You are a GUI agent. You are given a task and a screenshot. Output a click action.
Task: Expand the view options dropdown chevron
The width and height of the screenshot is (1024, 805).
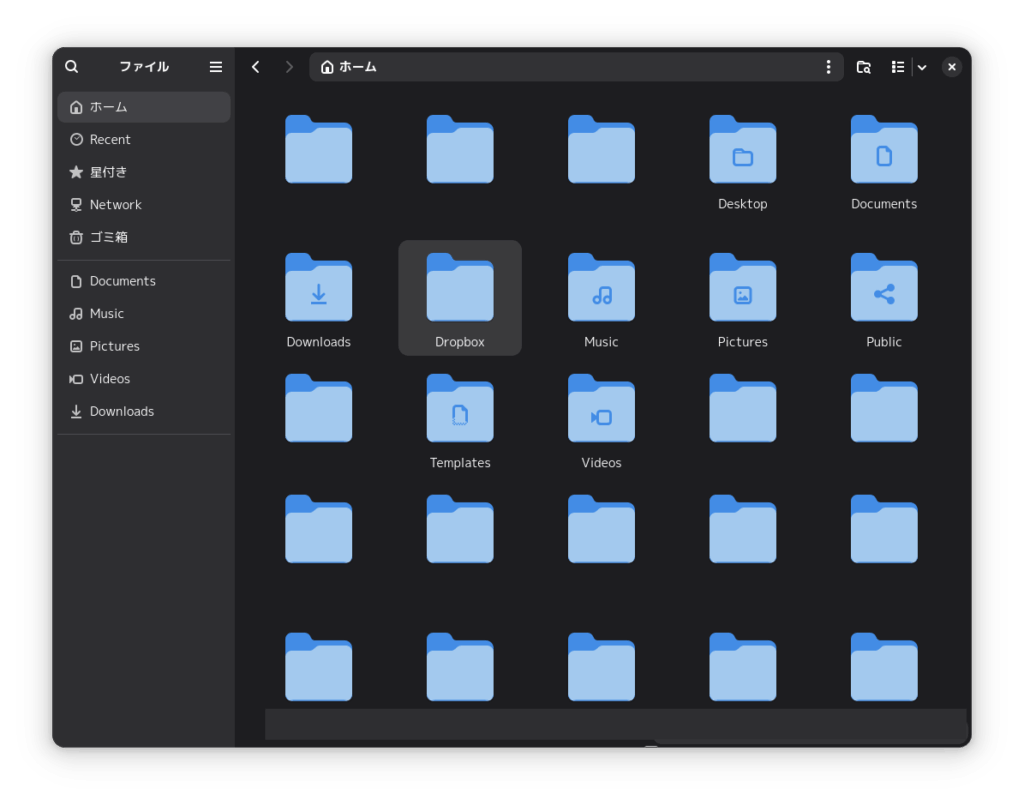pos(922,67)
